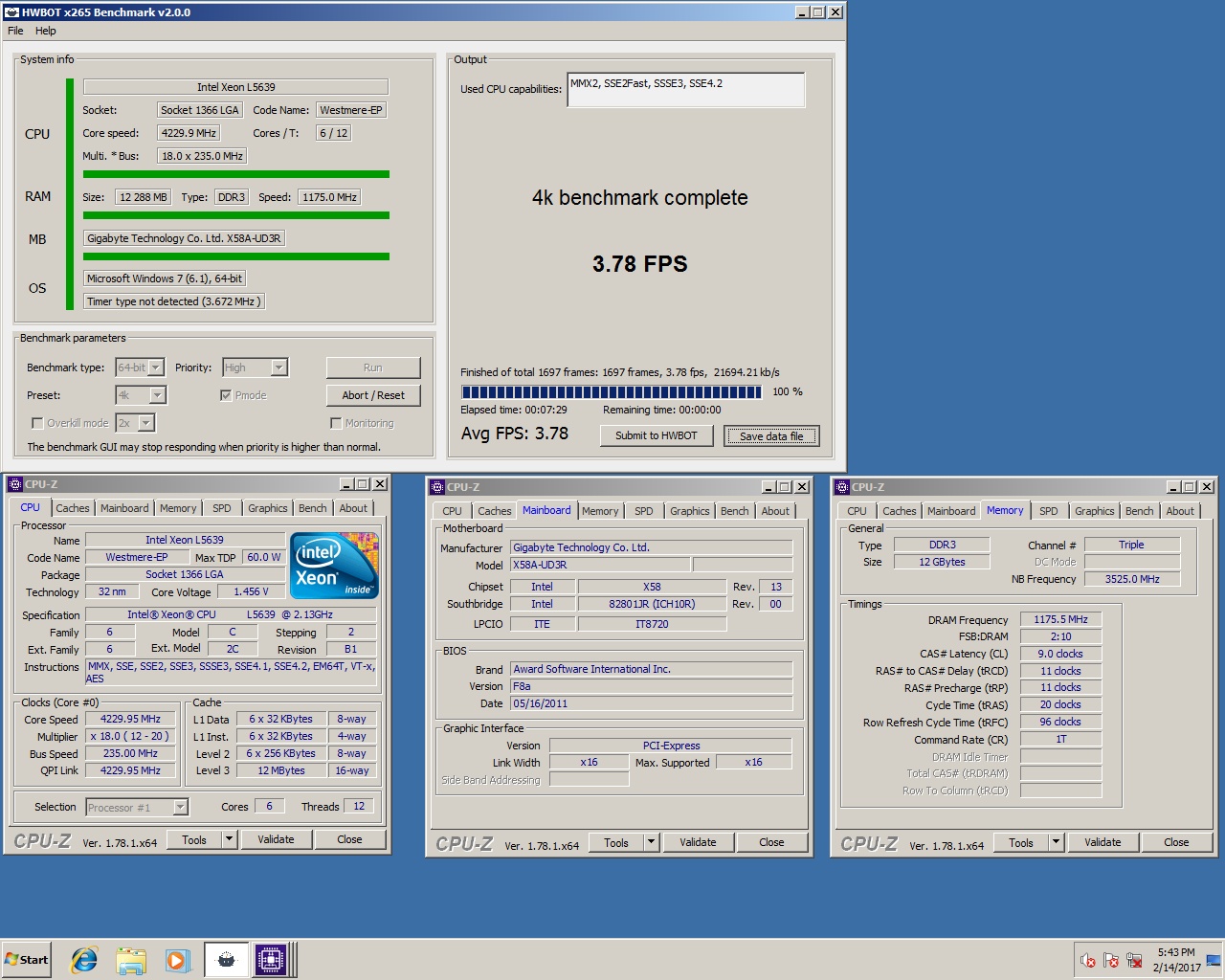Click BIOS Version 'F8a' value
The image size is (1225, 980).
pyautogui.click(x=651, y=686)
